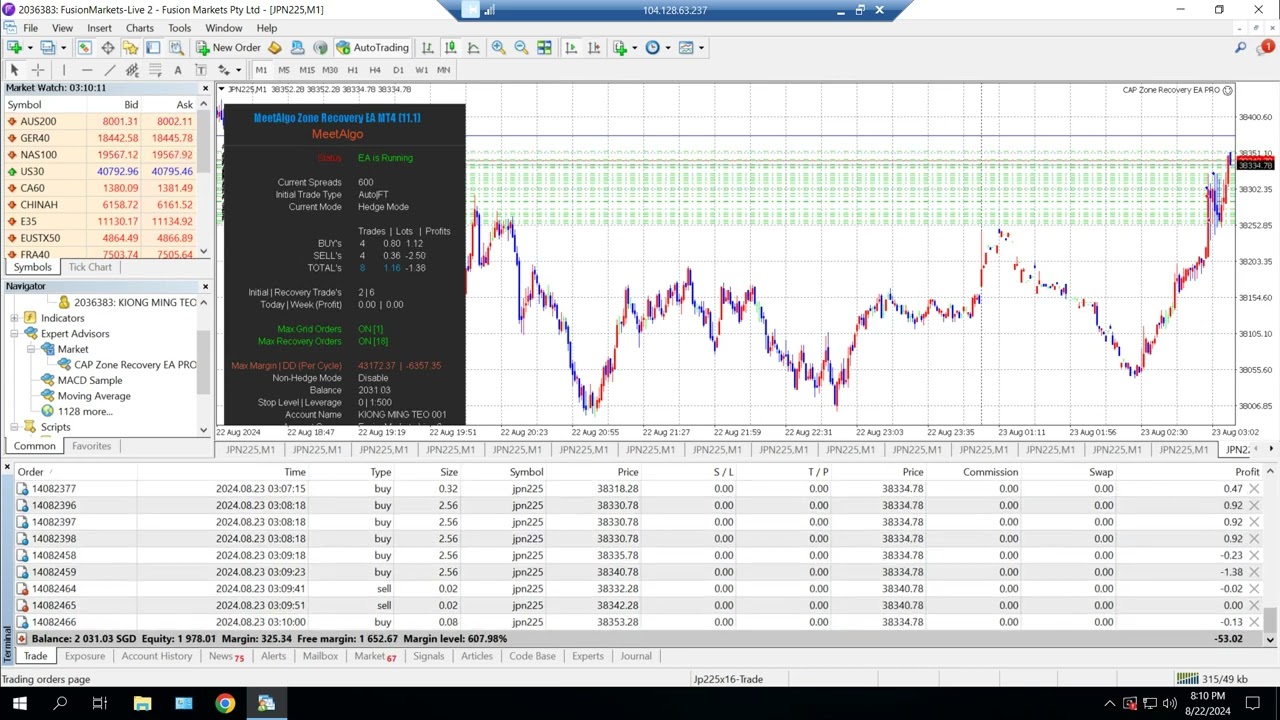Toggle the W1 timeframe button
The height and width of the screenshot is (720, 1280).
(x=421, y=70)
